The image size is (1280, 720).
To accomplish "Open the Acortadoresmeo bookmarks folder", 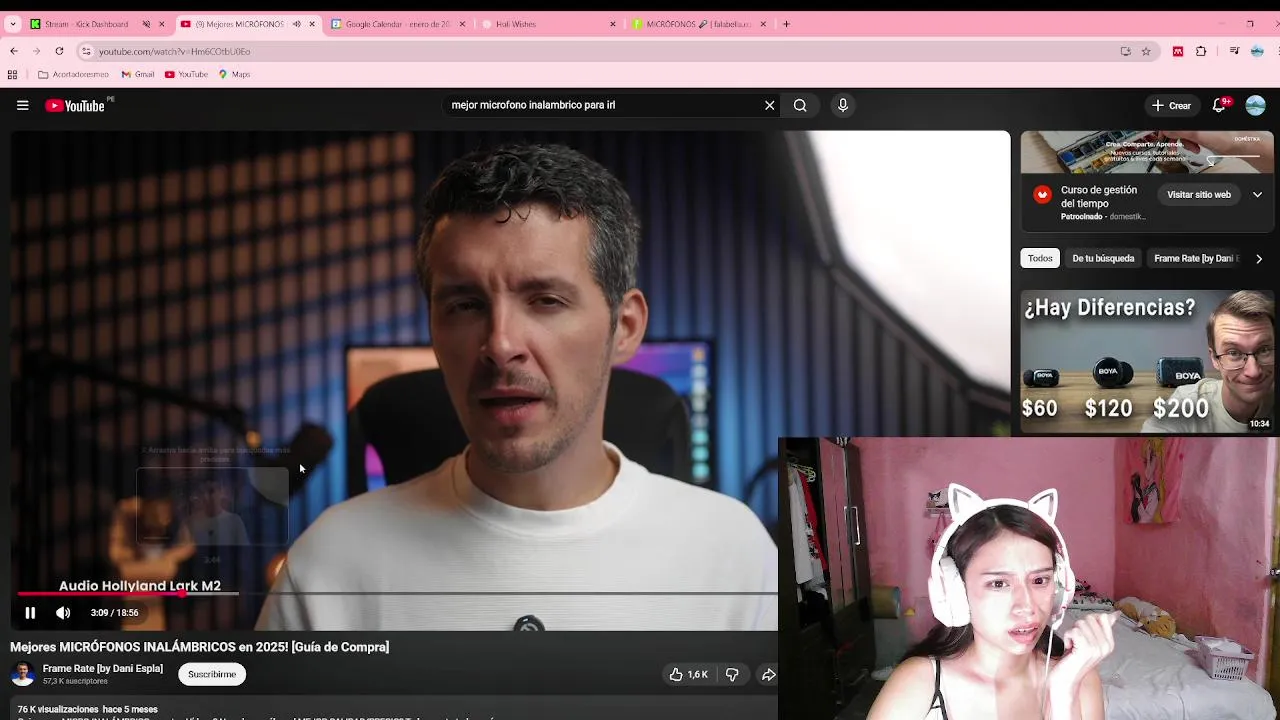I will [73, 74].
